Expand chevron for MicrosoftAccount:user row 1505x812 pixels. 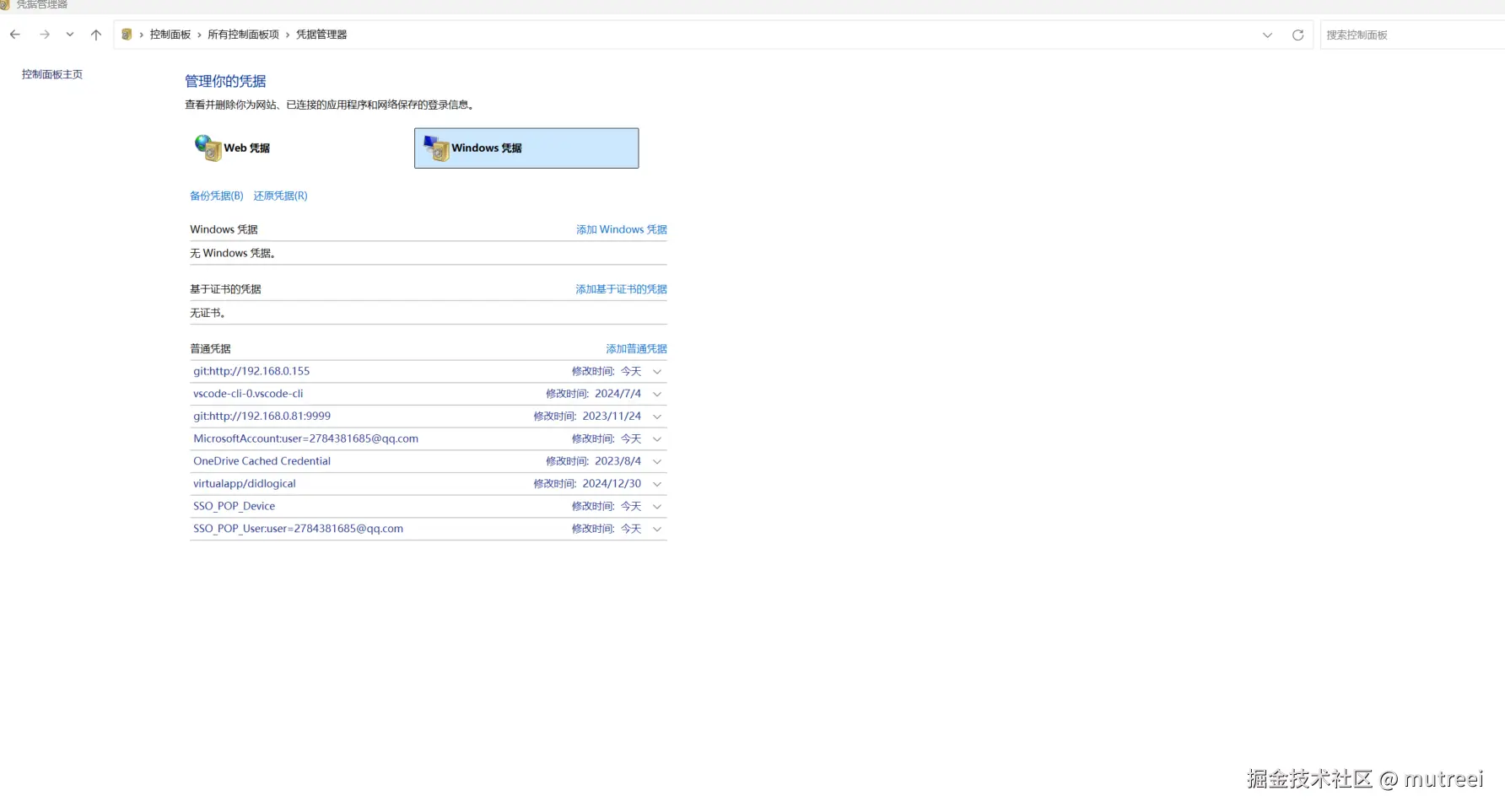(657, 438)
